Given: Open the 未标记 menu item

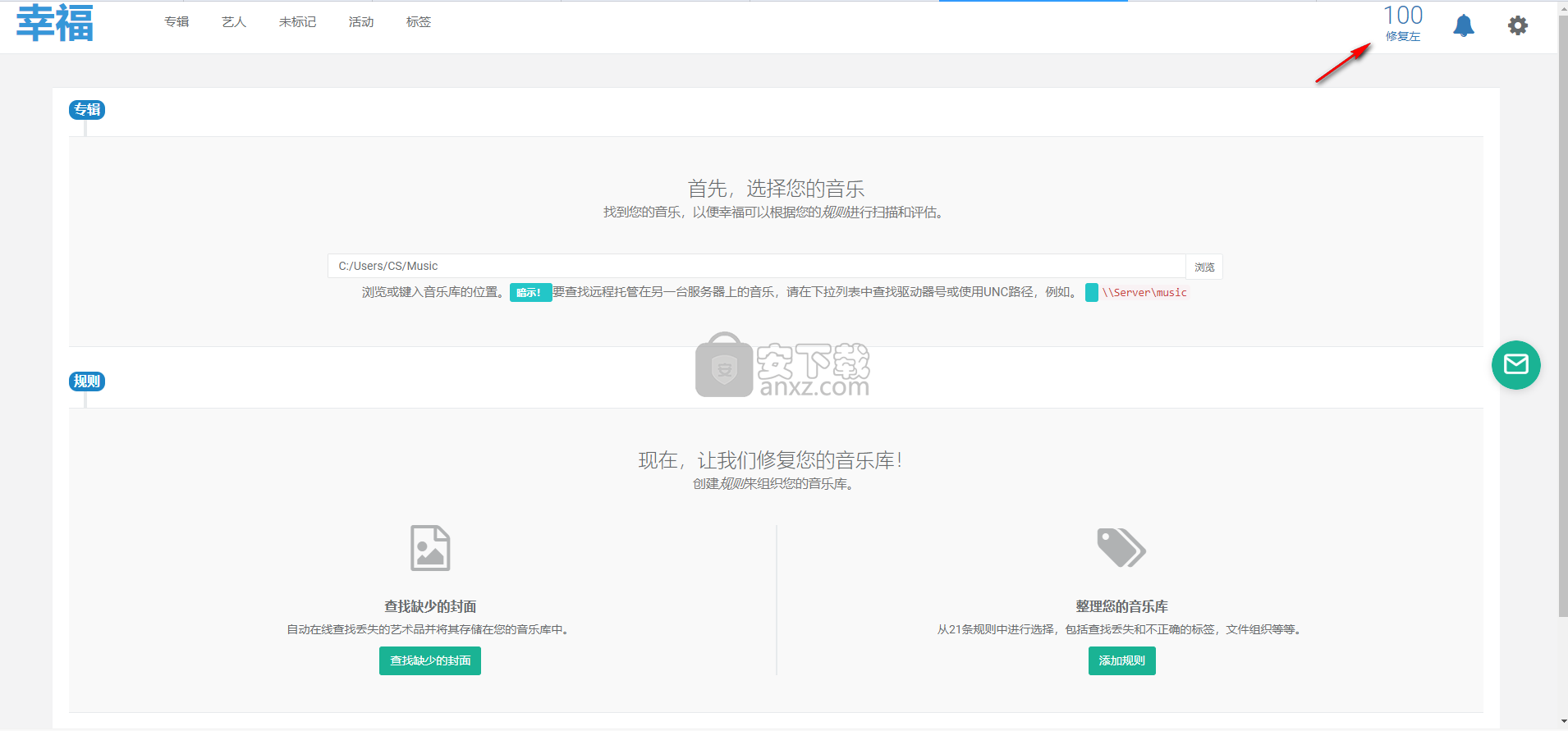Looking at the screenshot, I should click(x=297, y=22).
